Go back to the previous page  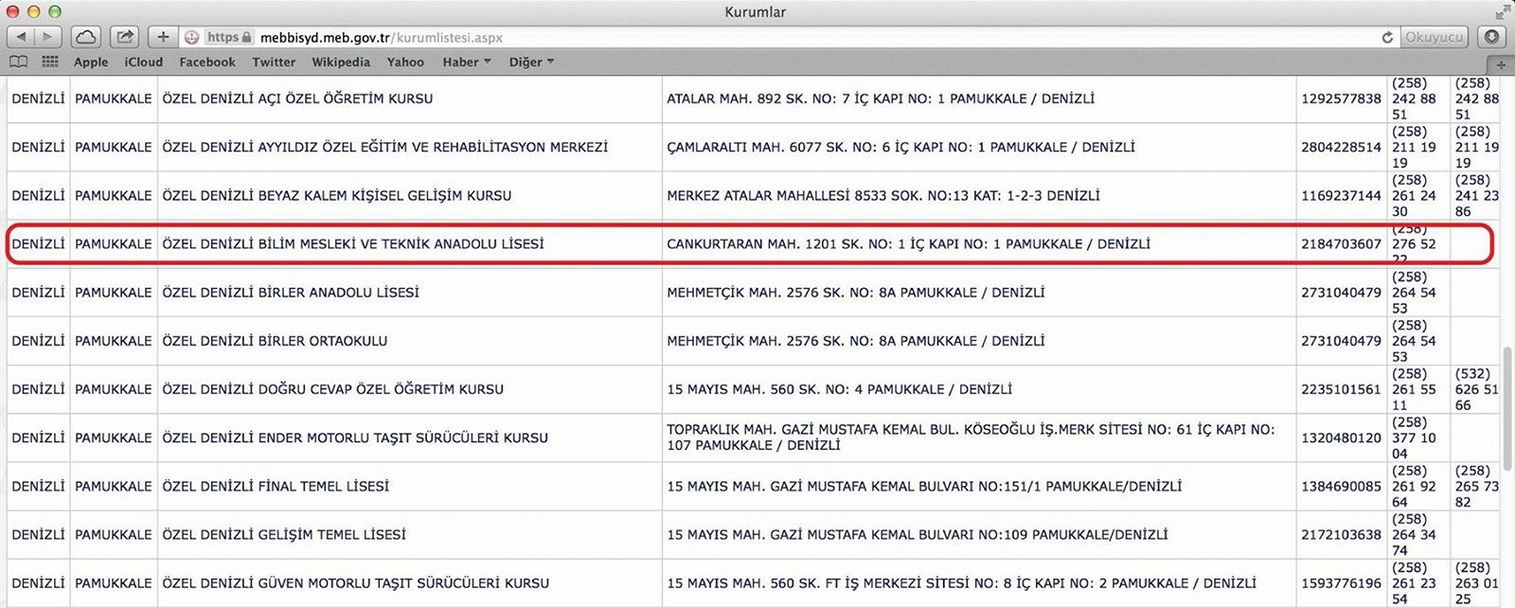click(x=21, y=37)
